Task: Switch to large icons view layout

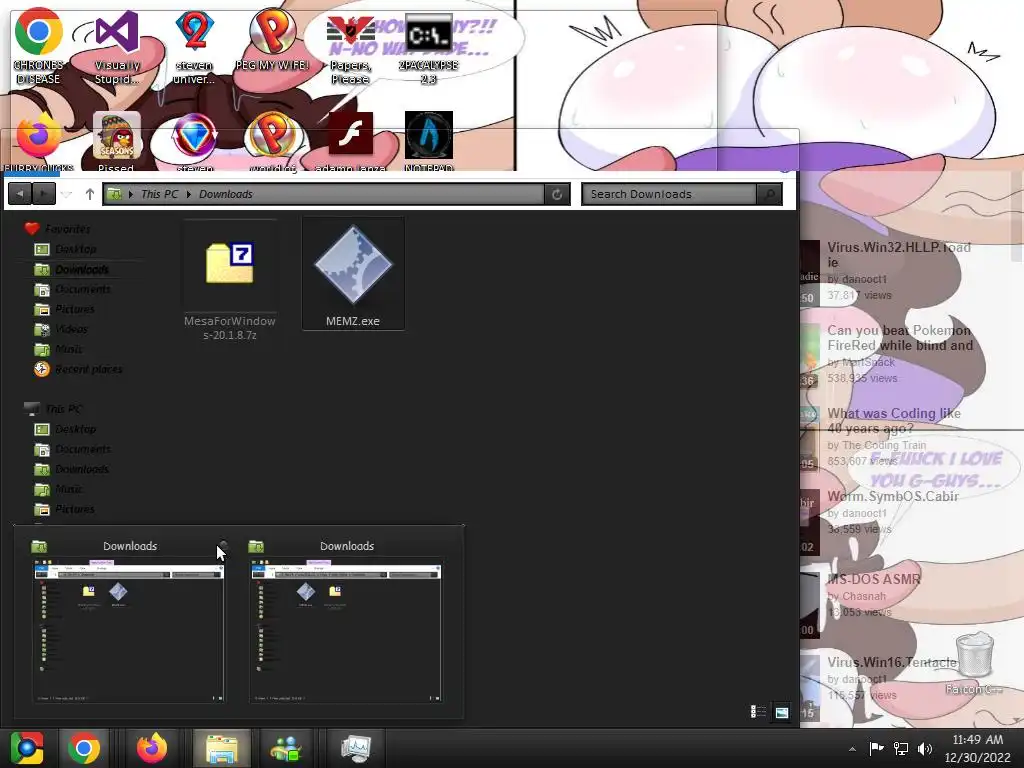Action: point(781,712)
